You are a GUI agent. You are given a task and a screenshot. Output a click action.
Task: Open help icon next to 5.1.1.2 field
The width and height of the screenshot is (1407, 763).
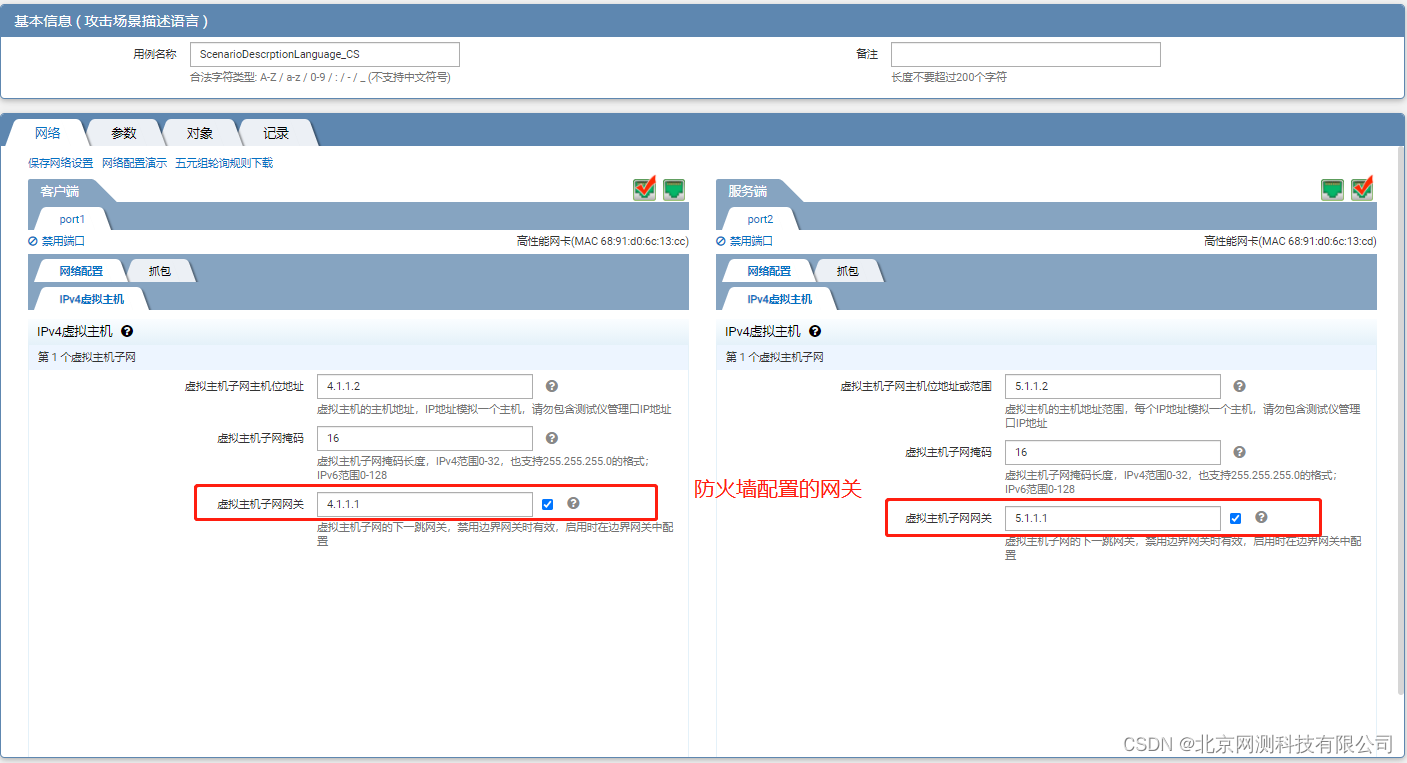point(1240,386)
